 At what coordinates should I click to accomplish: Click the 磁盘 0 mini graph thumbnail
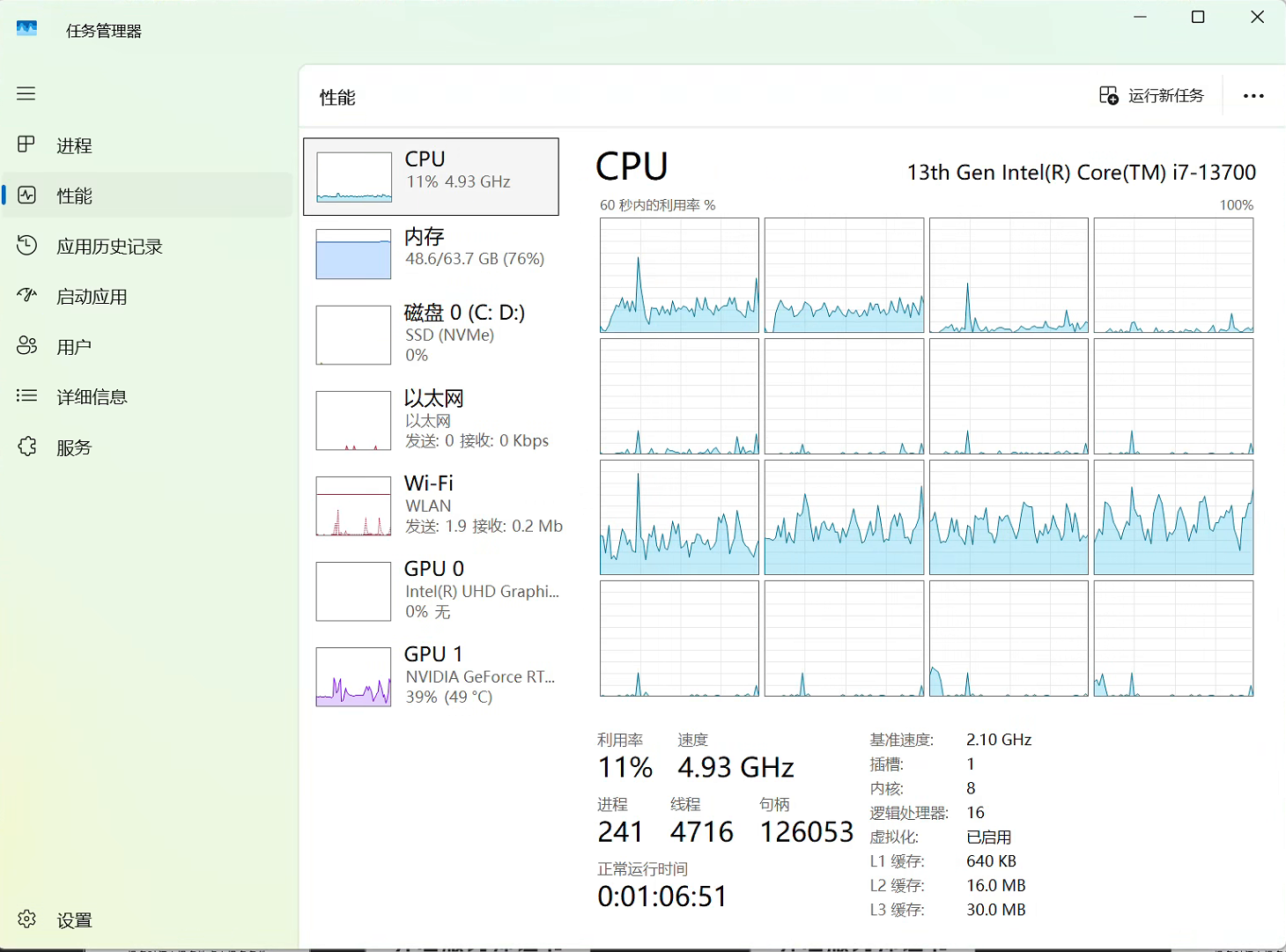tap(353, 335)
